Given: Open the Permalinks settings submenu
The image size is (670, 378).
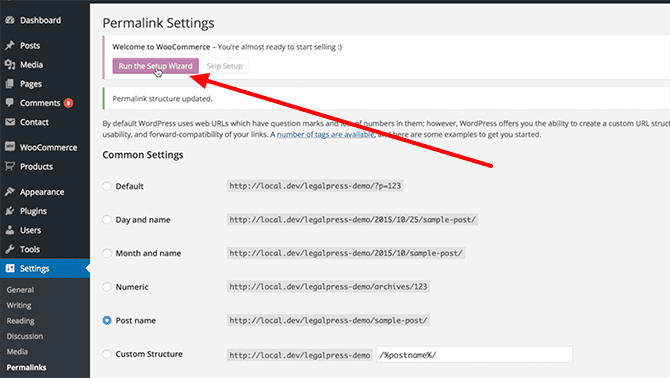Looking at the screenshot, I should point(26,367).
